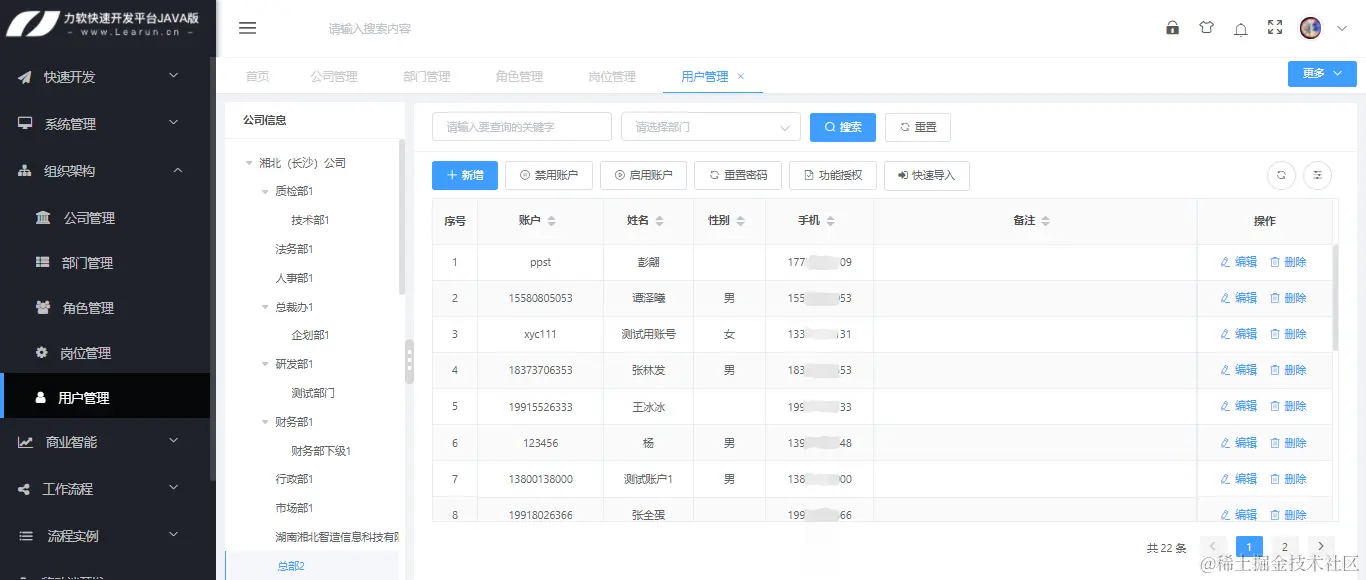Collapse the 组织架构 sidebar section
Screen dimensions: 1366x580
coord(177,170)
